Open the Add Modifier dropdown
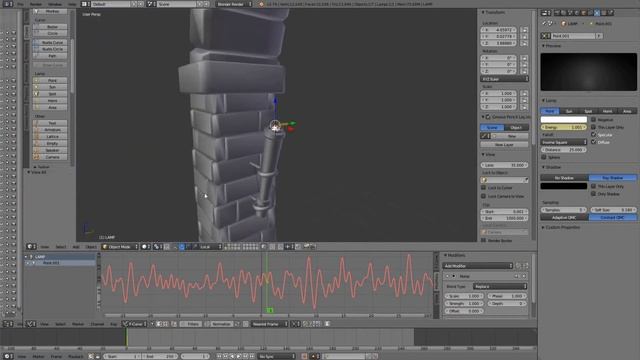 pyautogui.click(x=478, y=266)
